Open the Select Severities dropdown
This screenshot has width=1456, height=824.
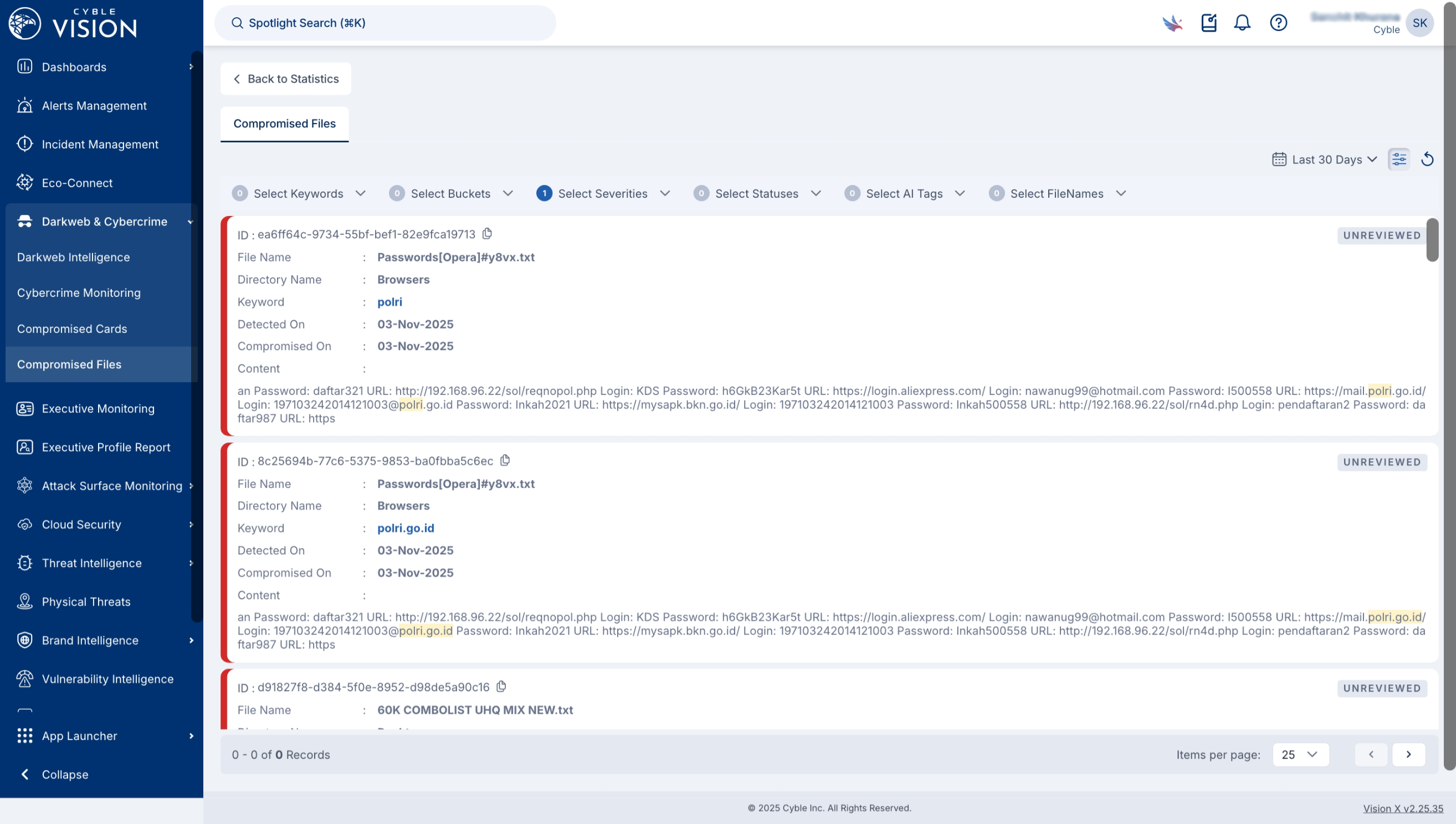click(x=603, y=194)
